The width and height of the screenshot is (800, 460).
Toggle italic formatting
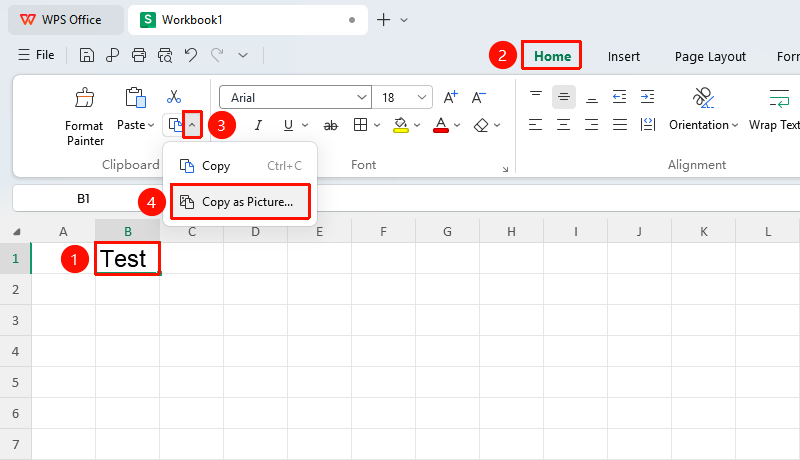258,125
